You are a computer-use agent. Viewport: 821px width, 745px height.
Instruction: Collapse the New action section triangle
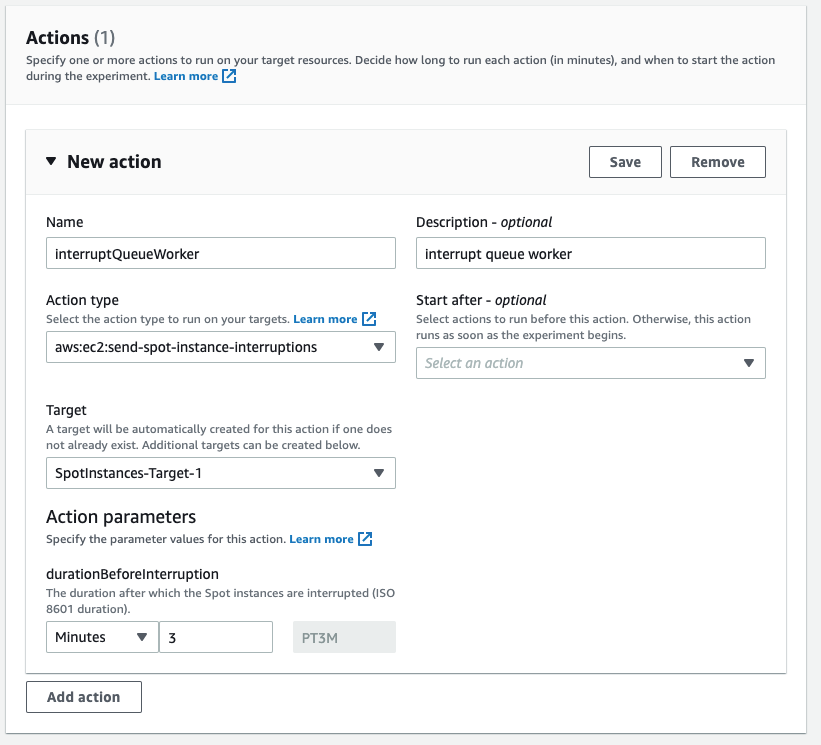pos(51,161)
